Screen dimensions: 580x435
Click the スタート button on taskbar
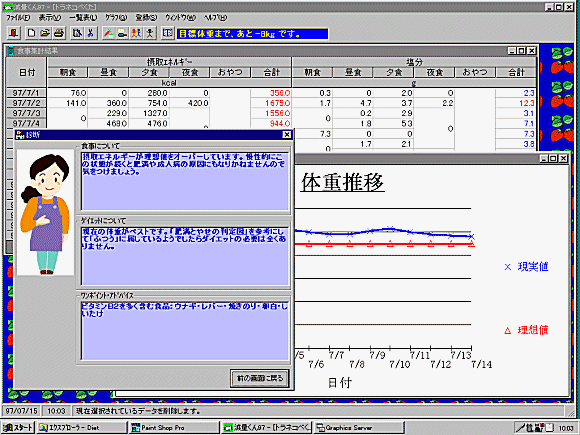tap(18, 428)
